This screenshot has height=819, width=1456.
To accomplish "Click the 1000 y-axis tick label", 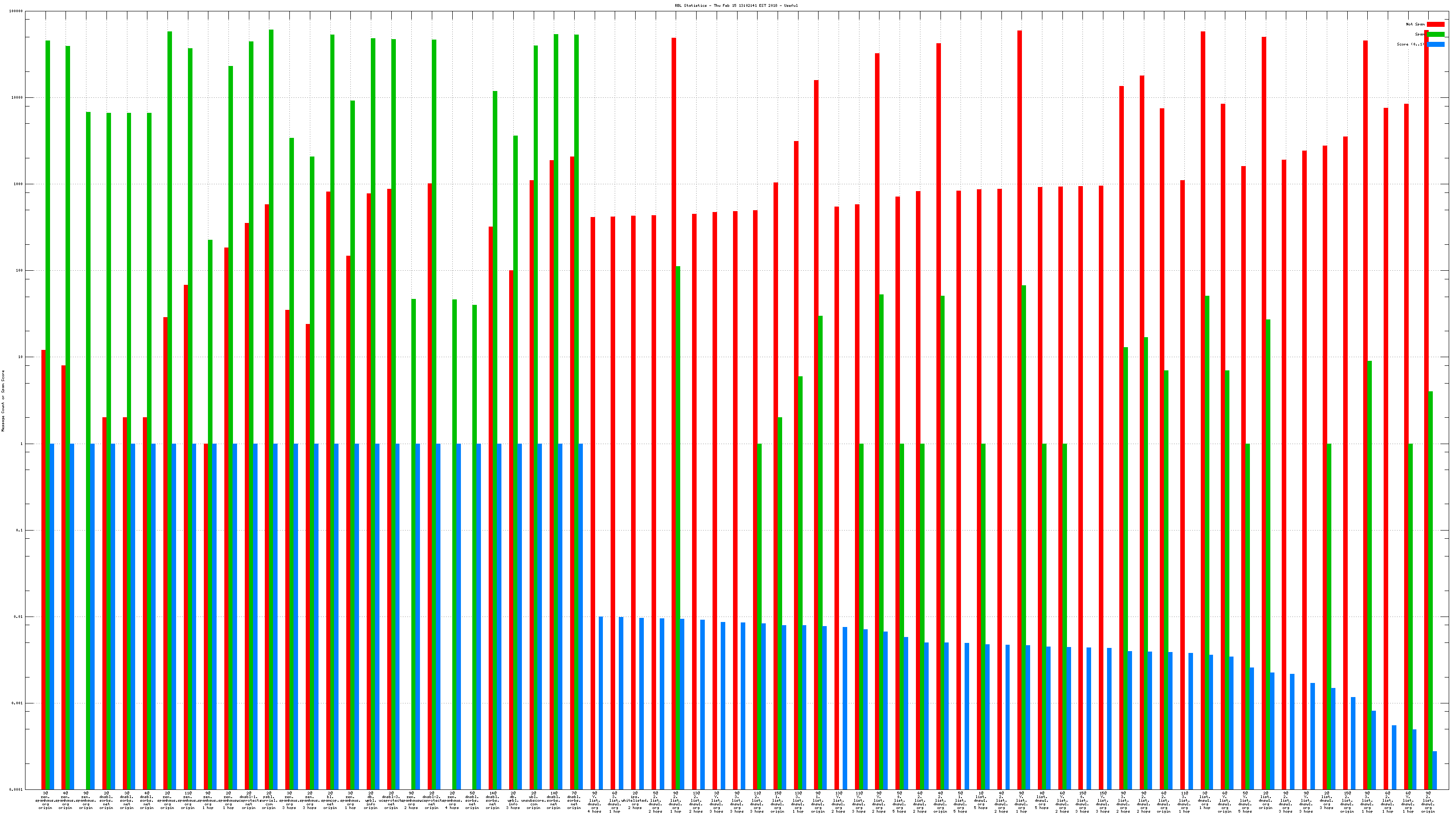I will (x=19, y=184).
